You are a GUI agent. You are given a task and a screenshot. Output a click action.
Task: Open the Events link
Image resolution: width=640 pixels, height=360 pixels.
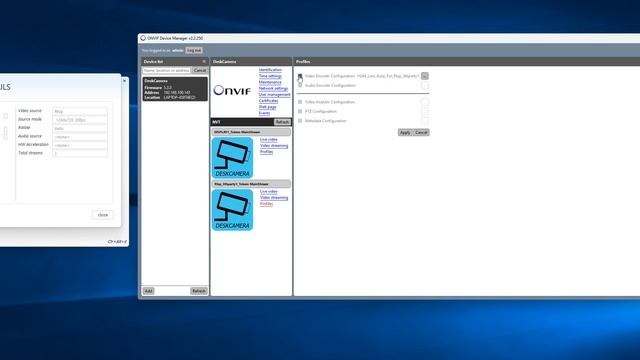[x=264, y=113]
